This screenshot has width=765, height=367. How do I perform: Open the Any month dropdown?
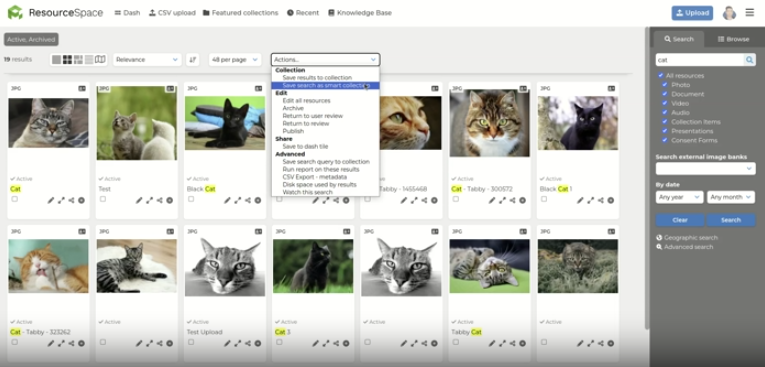[x=731, y=197]
